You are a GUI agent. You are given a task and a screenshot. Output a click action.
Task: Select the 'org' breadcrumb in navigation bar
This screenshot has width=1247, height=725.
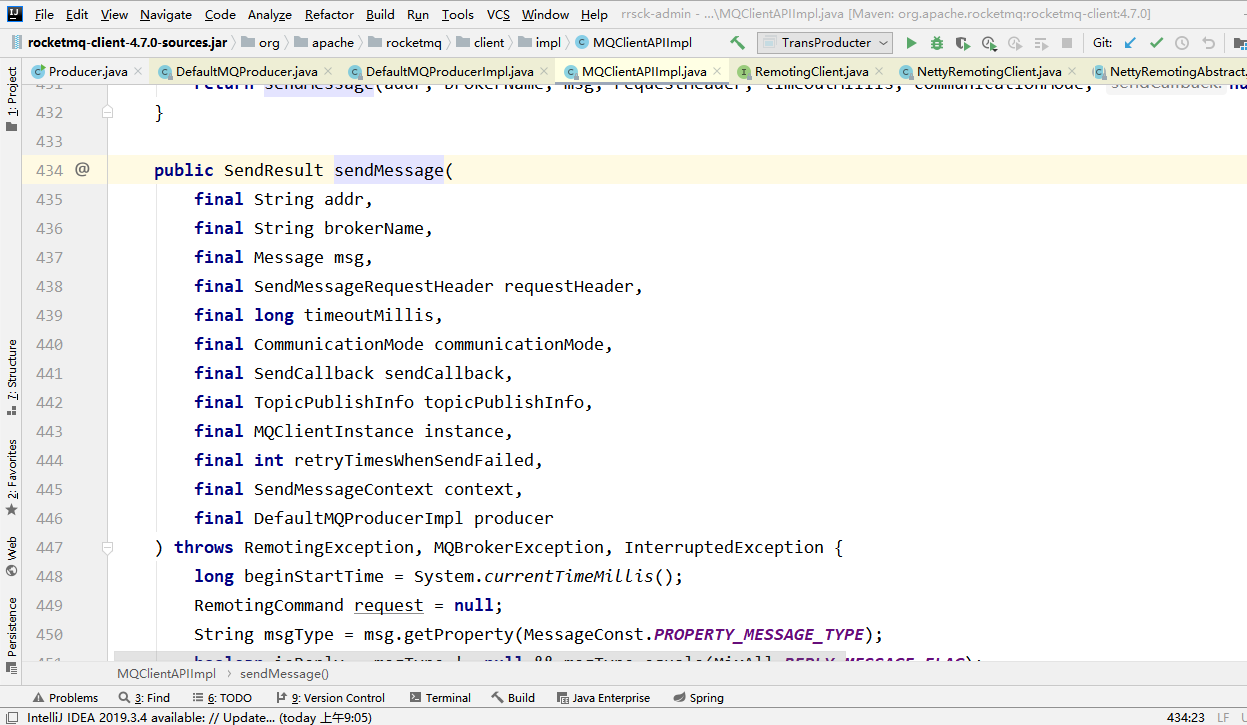pyautogui.click(x=262, y=43)
